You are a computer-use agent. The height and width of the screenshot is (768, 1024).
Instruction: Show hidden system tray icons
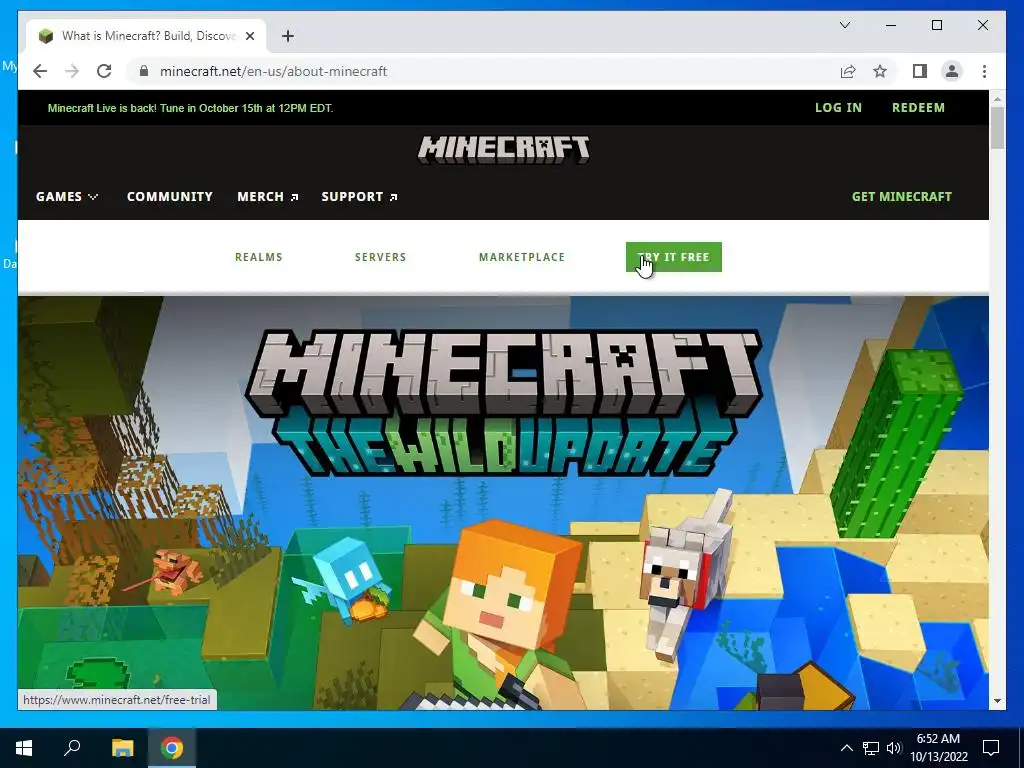(x=846, y=748)
